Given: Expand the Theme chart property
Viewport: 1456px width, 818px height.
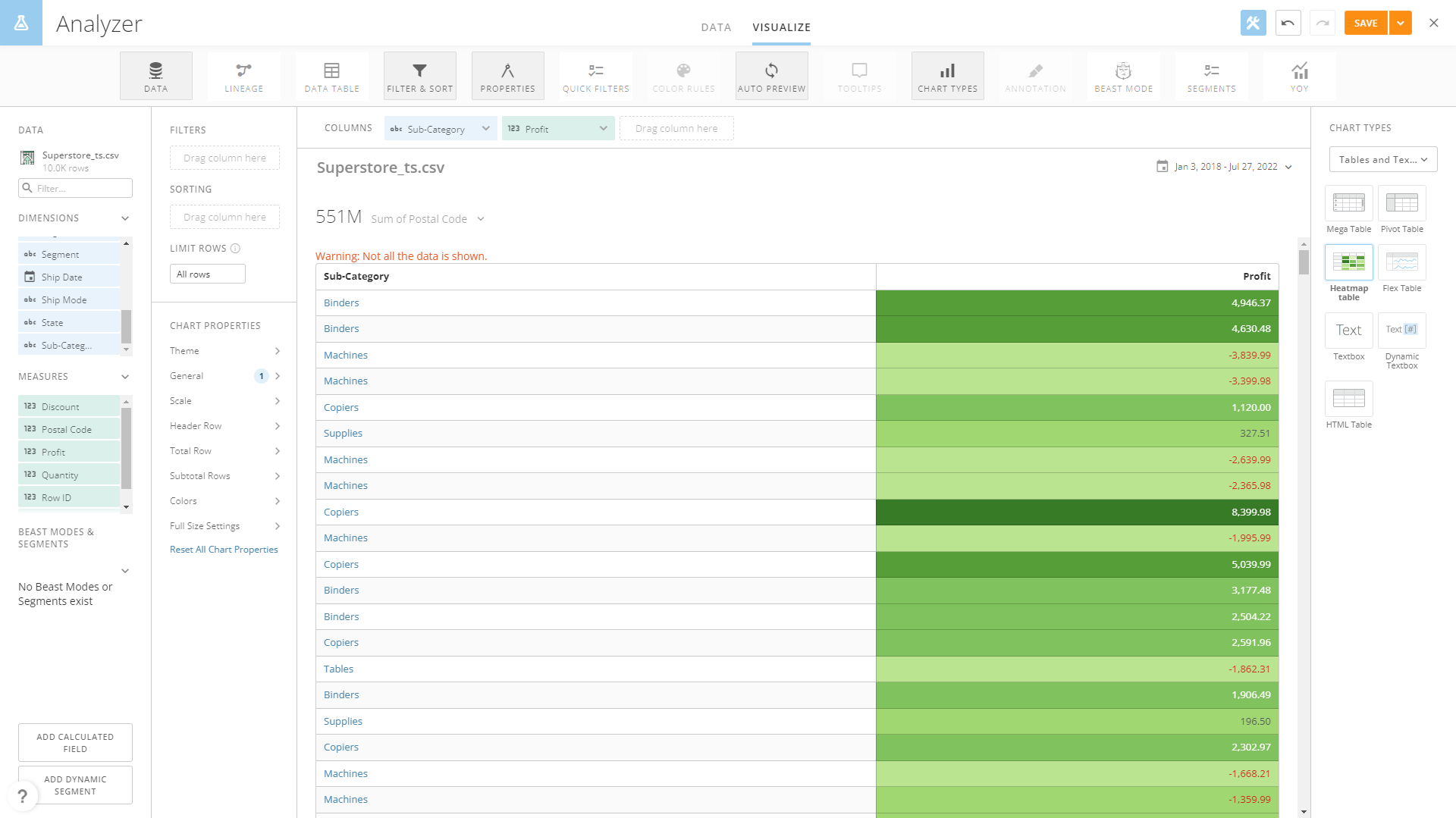Looking at the screenshot, I should point(224,350).
